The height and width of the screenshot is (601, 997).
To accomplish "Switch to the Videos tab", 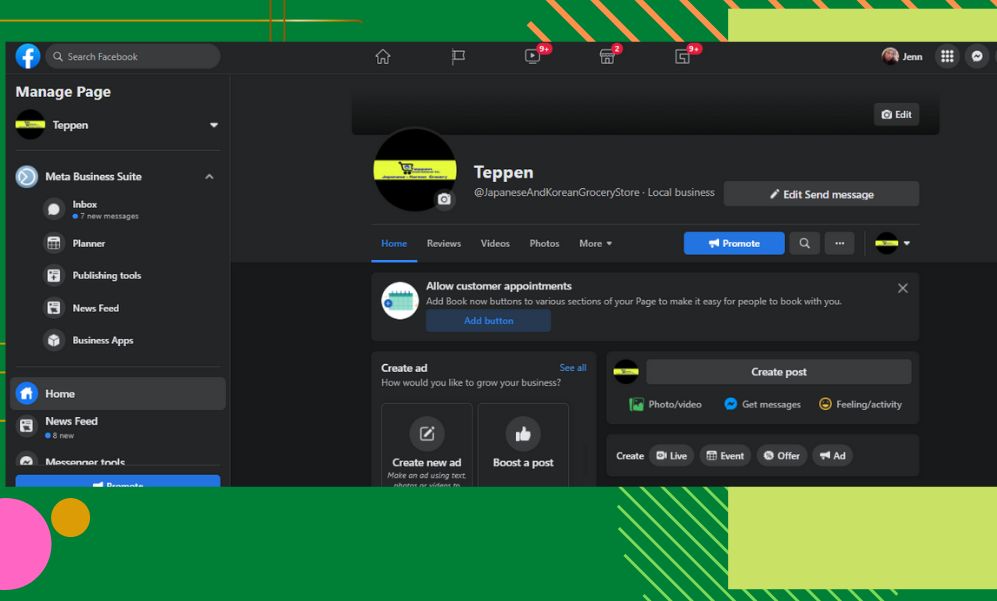I will point(495,244).
